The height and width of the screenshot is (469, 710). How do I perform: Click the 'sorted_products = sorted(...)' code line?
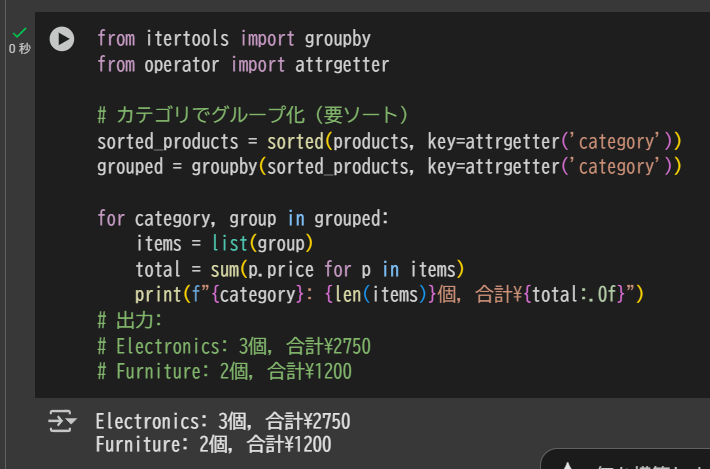[x=389, y=142]
